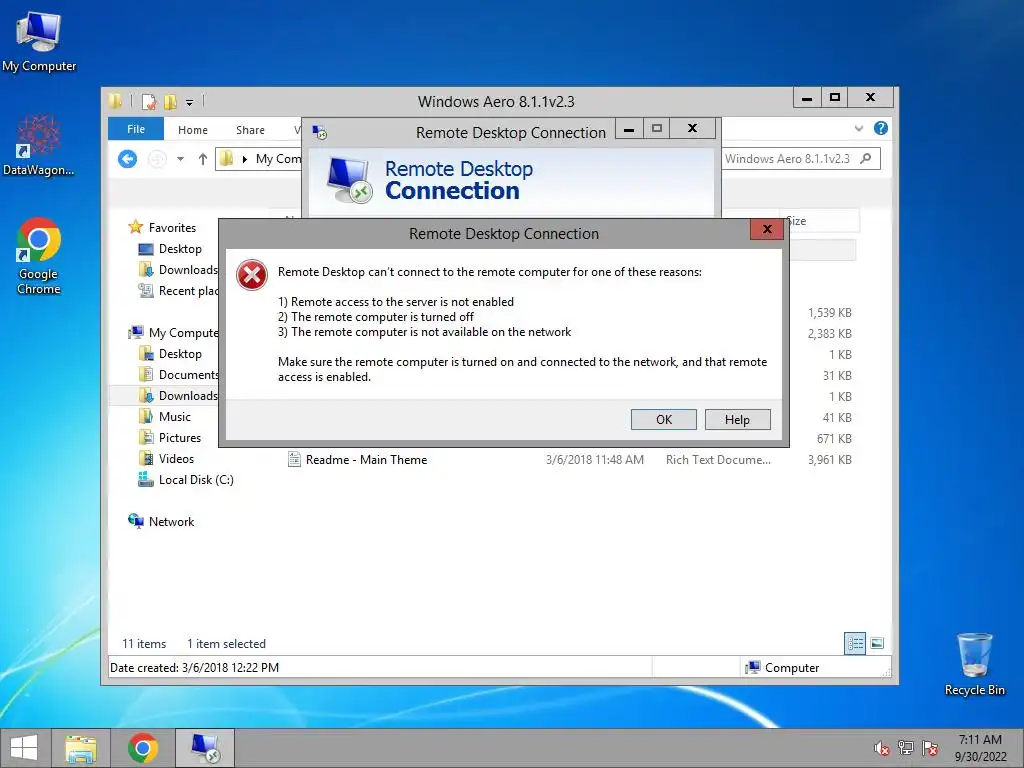Select Local Disk (C:)
This screenshot has height=768, width=1024.
tap(186, 479)
